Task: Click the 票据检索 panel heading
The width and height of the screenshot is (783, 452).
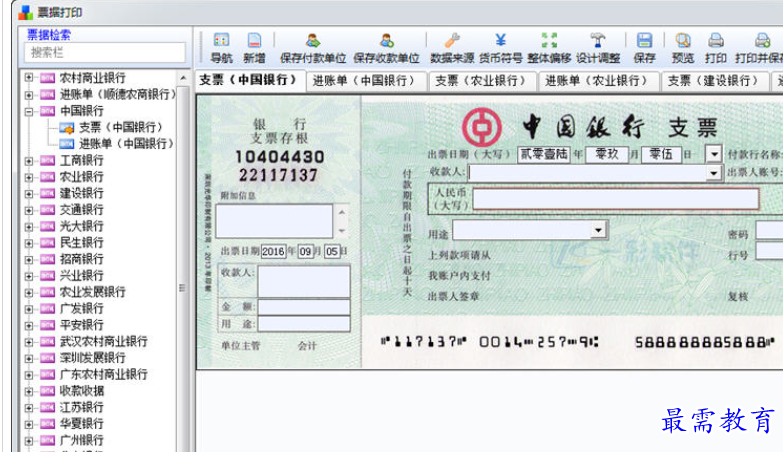Action: 48,34
